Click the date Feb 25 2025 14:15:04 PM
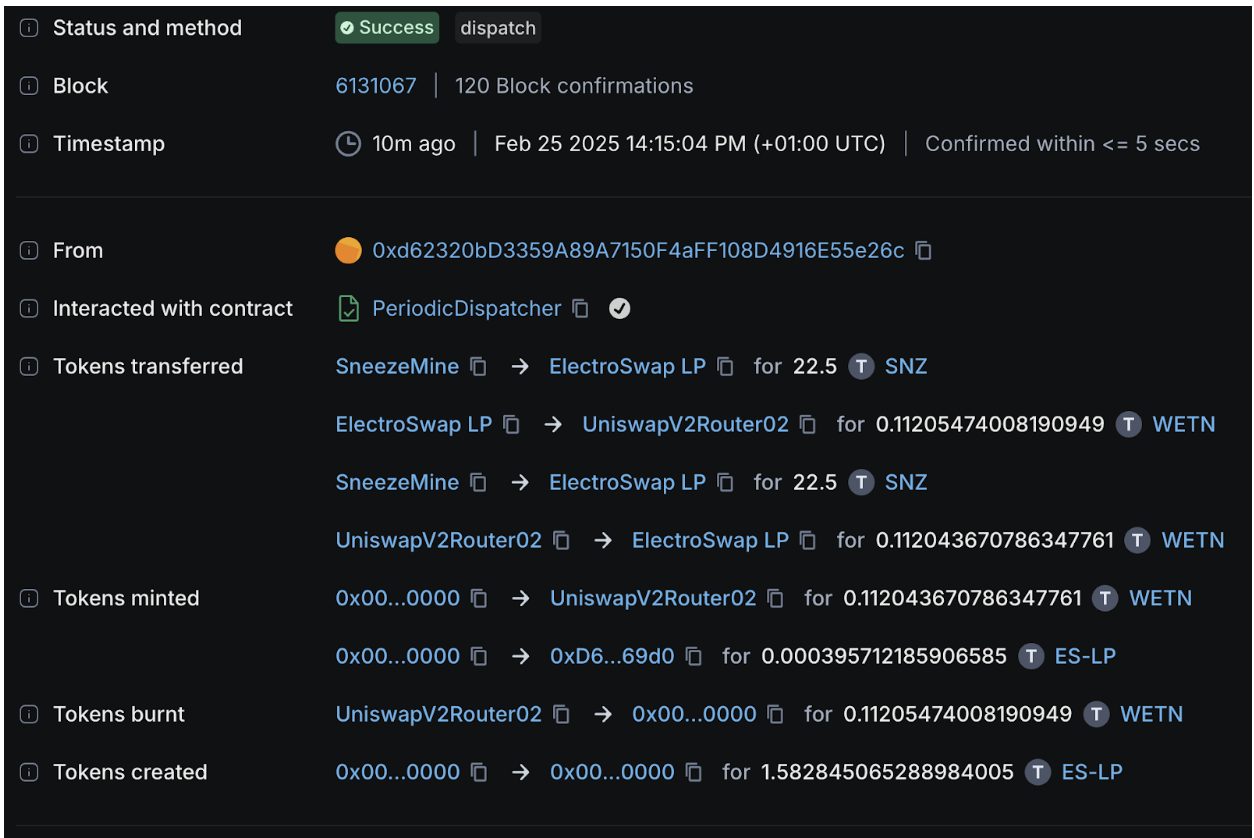1254x838 pixels. 620,144
